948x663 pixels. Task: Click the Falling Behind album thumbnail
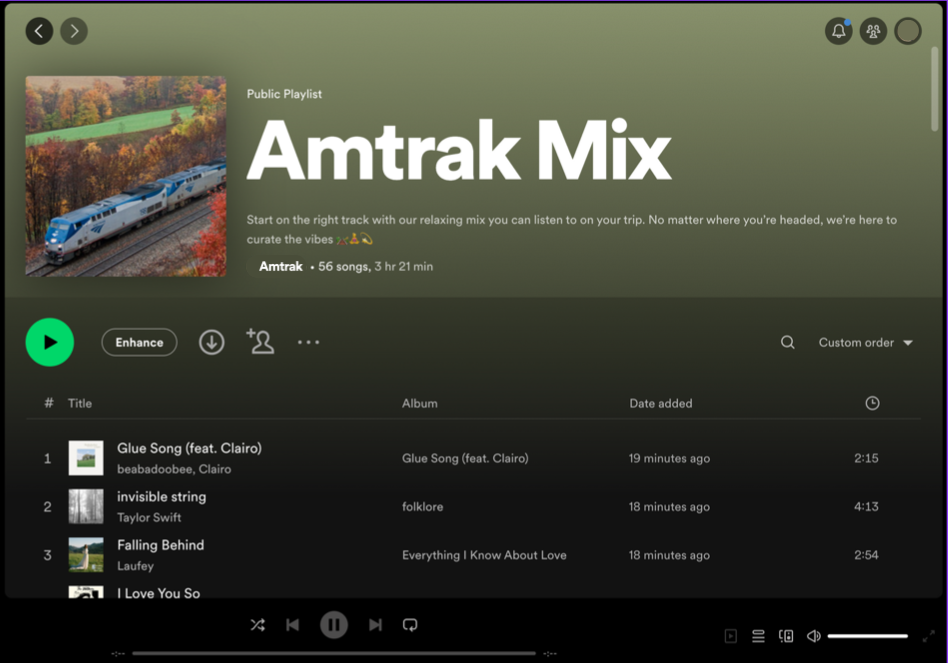pyautogui.click(x=86, y=554)
